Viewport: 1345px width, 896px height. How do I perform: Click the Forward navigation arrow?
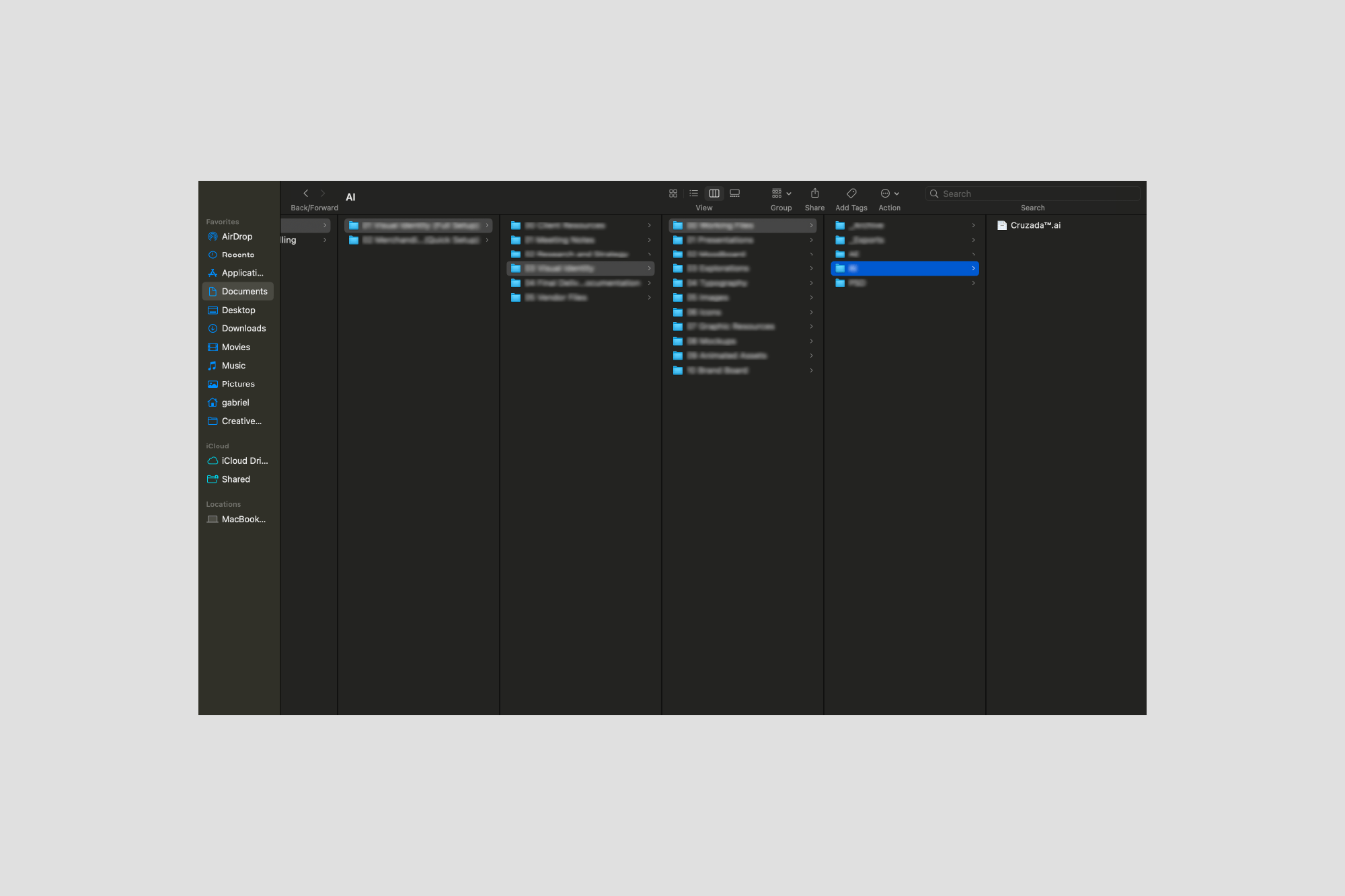(x=323, y=193)
